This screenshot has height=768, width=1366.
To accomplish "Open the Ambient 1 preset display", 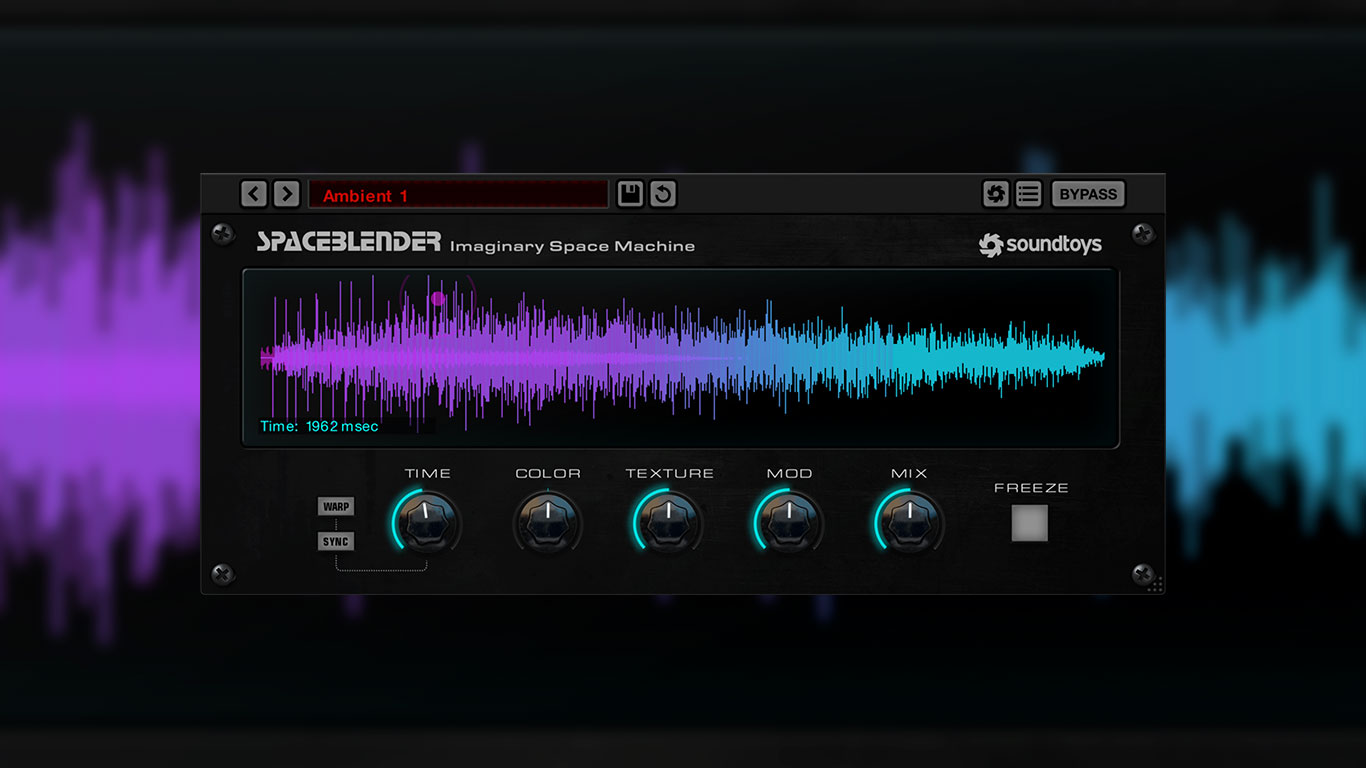I will [458, 195].
